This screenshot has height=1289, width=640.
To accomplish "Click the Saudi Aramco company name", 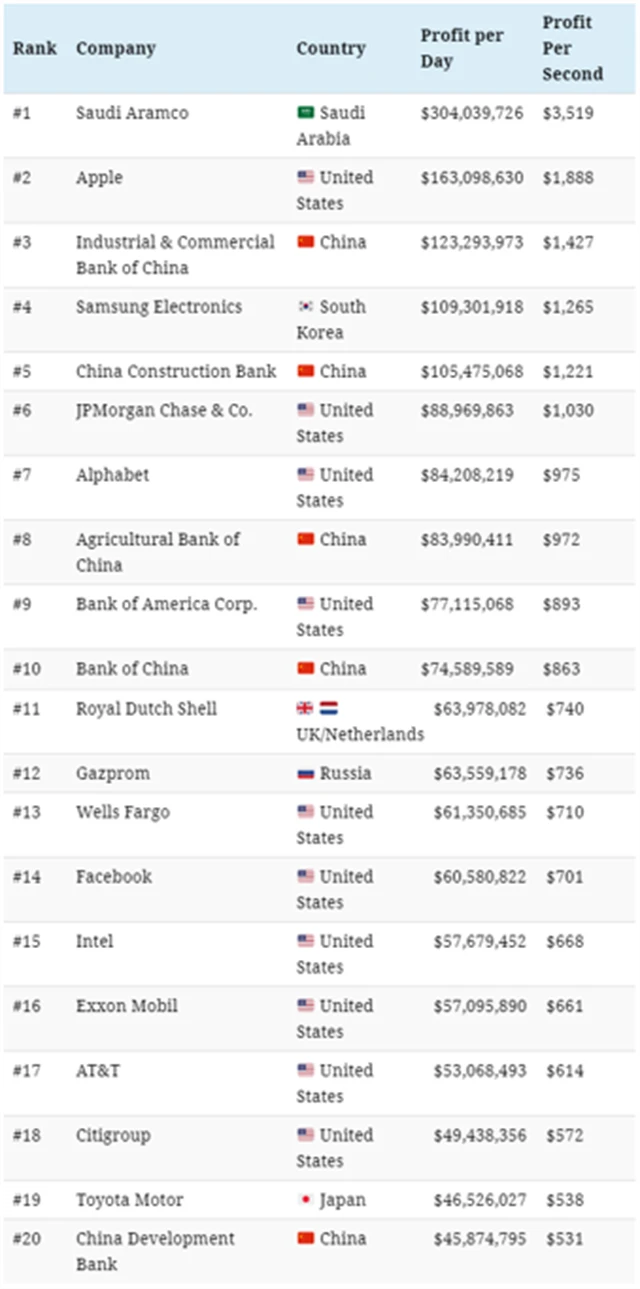I will tap(132, 113).
